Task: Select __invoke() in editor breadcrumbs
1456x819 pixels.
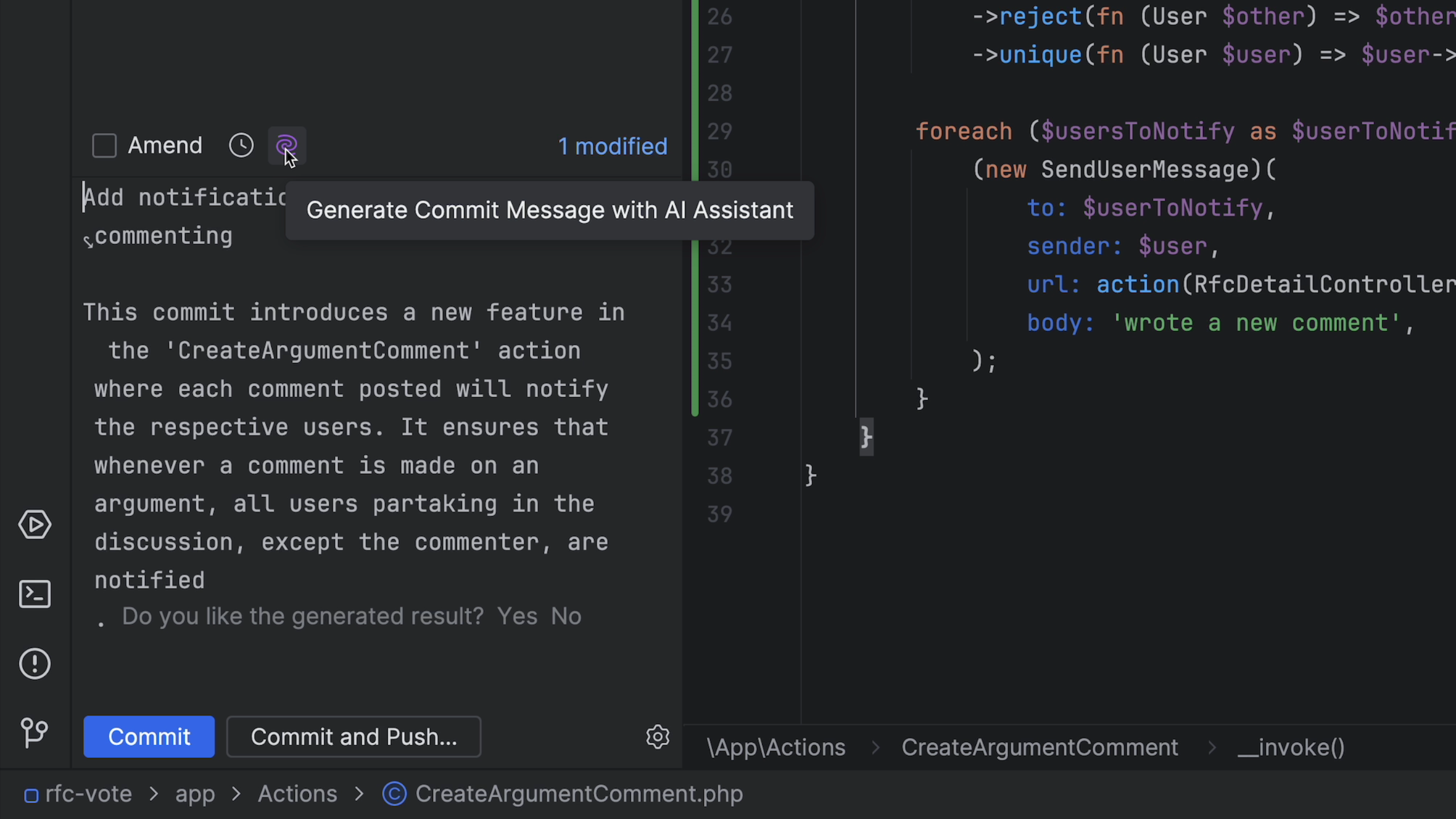Action: (x=1291, y=747)
